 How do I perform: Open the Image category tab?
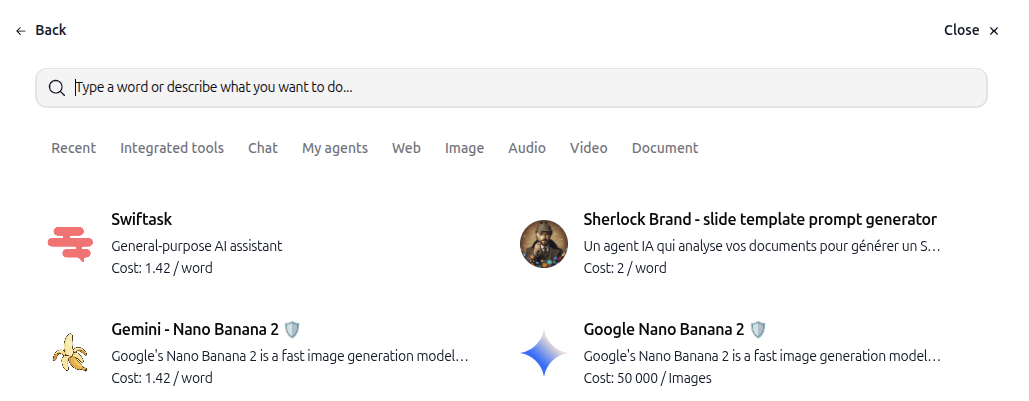(x=464, y=148)
